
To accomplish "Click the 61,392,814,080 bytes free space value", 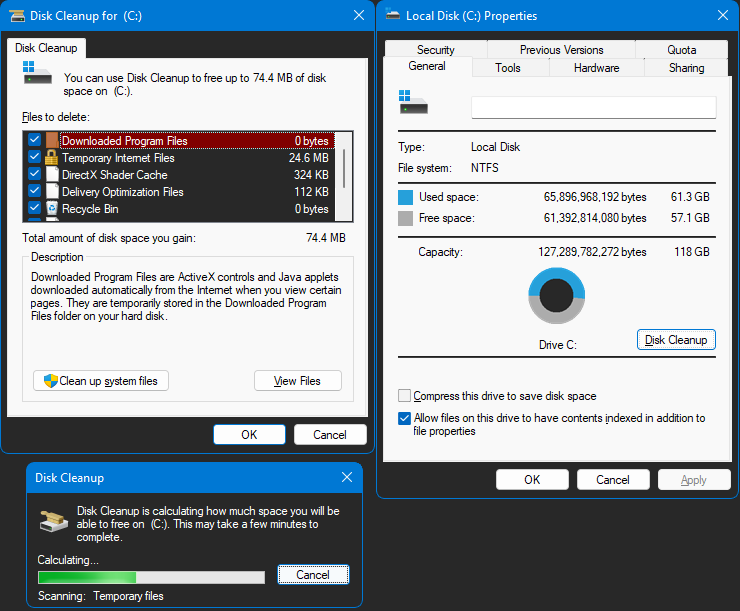I will 595,218.
